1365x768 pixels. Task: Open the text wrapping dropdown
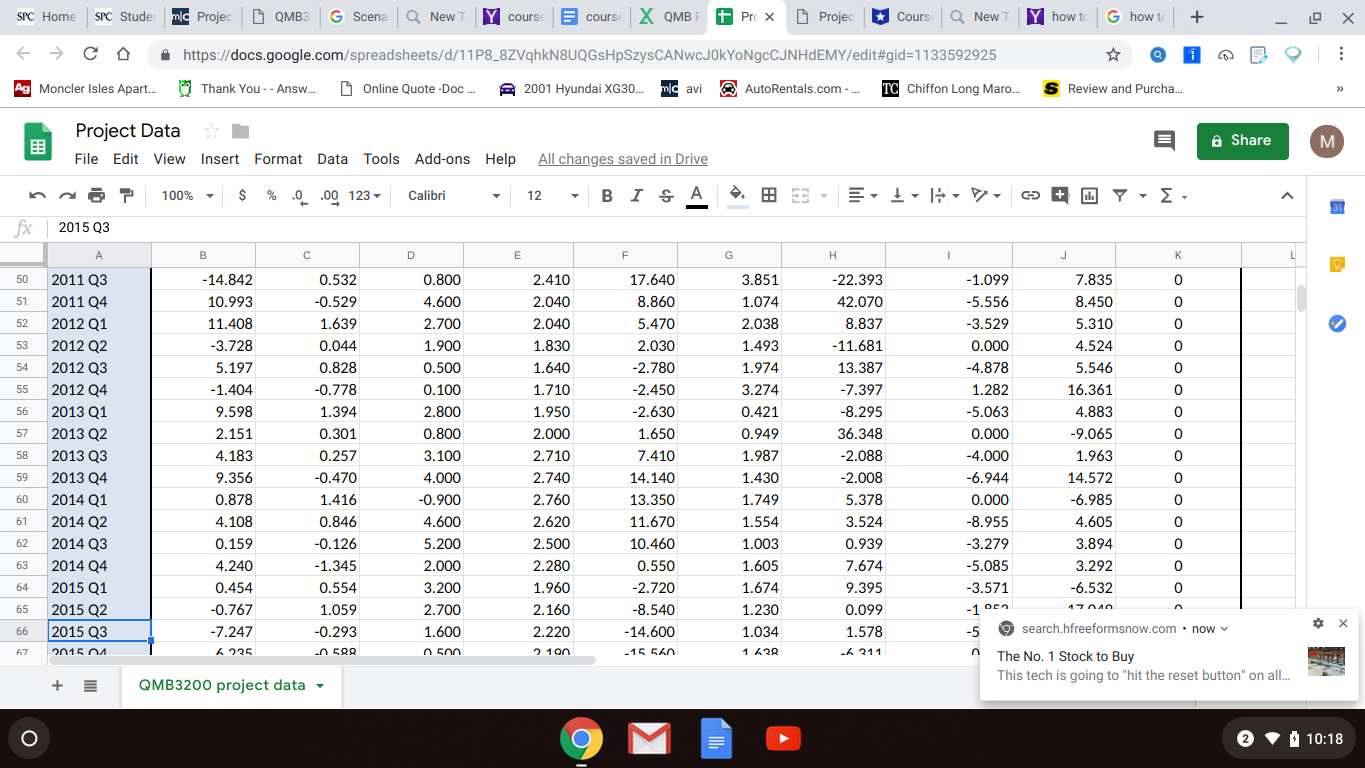[x=944, y=196]
